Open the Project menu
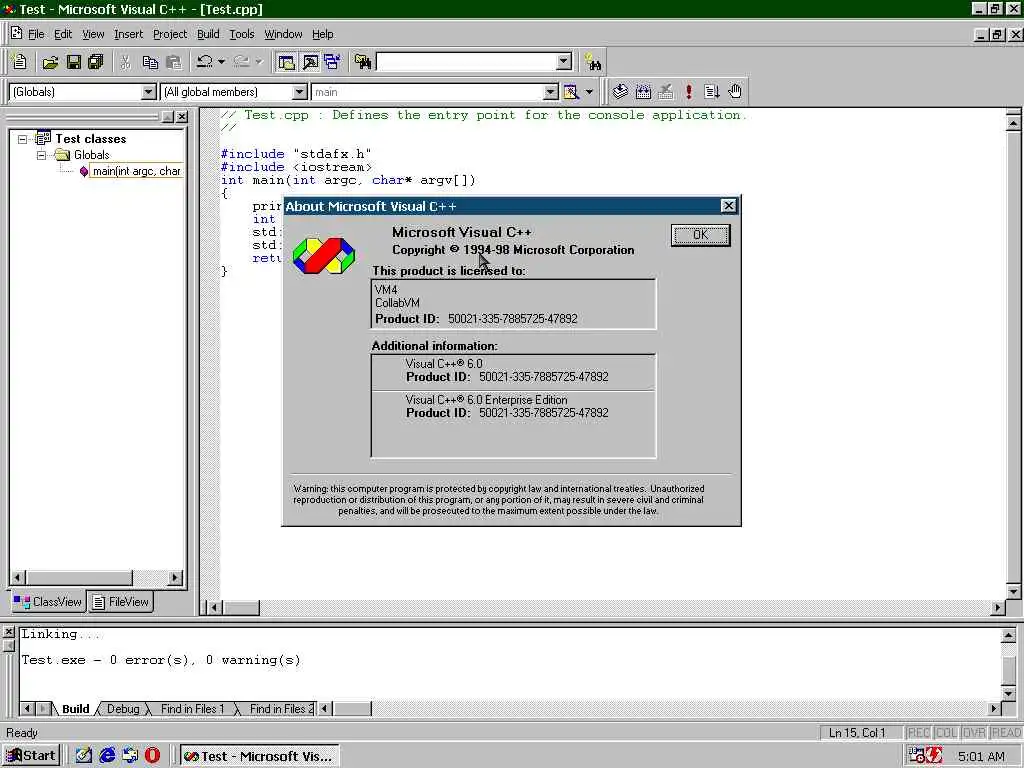Screen dimensions: 1024x768 (x=170, y=34)
